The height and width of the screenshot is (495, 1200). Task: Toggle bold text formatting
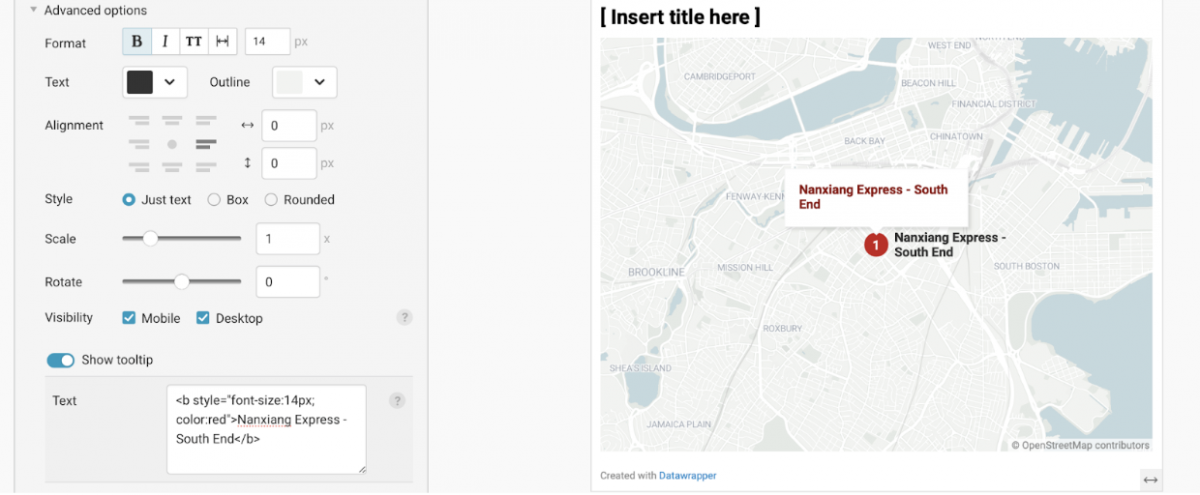pyautogui.click(x=137, y=42)
